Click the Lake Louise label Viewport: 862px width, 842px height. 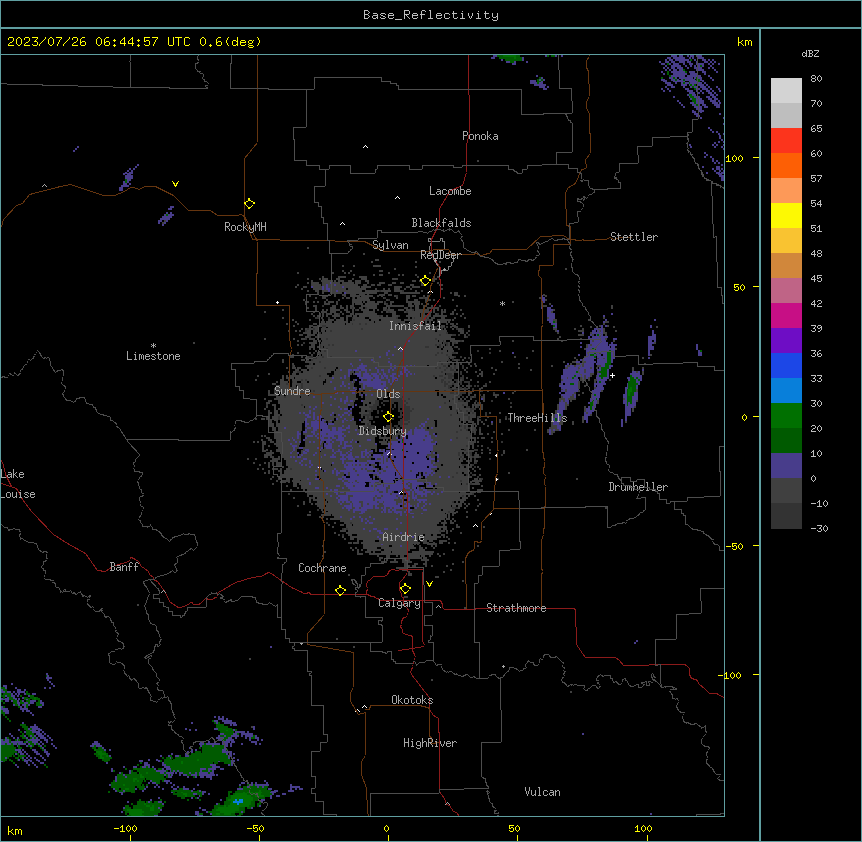[16, 484]
